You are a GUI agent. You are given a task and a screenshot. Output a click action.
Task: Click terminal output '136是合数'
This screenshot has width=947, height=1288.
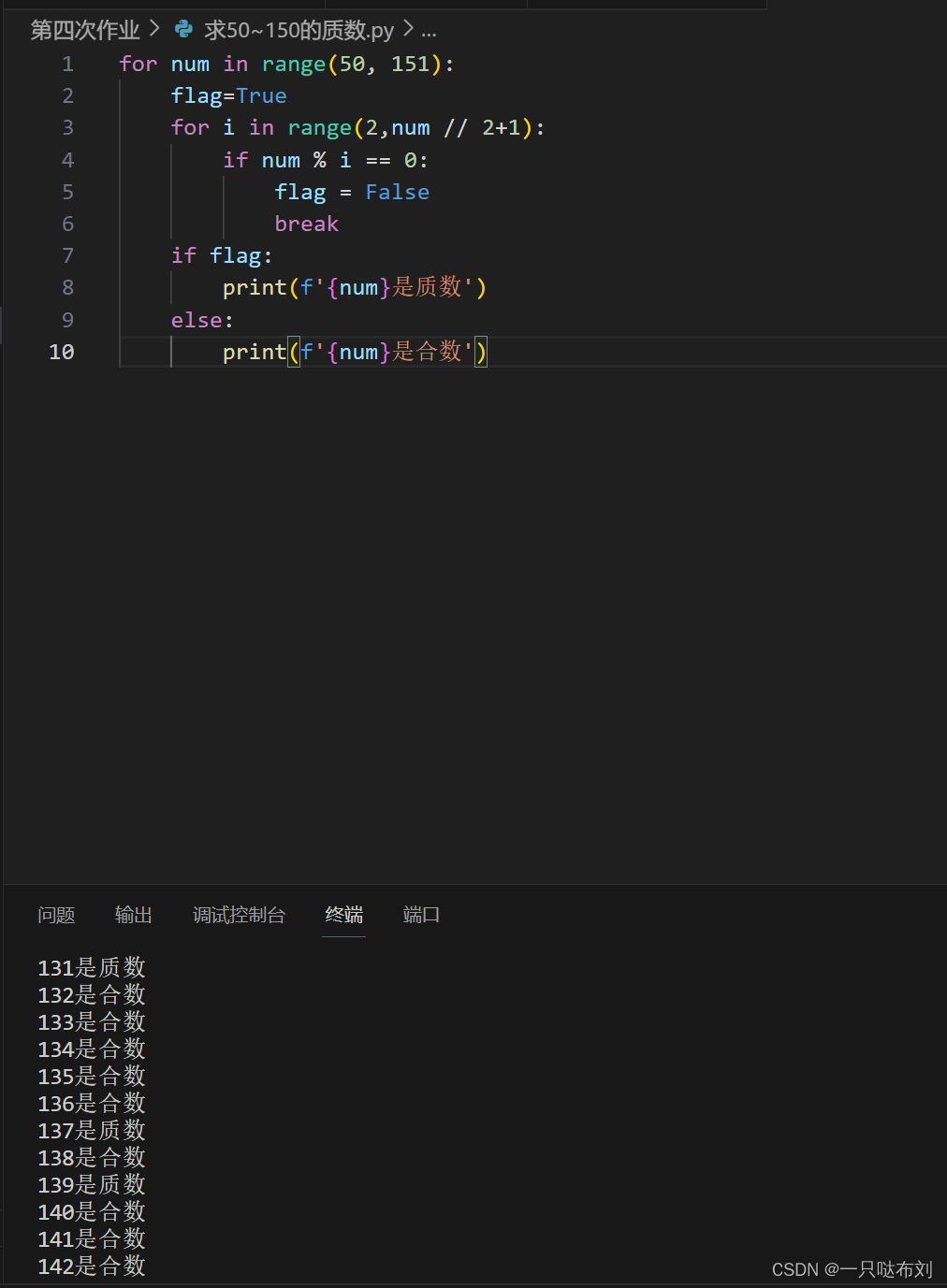click(x=92, y=1103)
